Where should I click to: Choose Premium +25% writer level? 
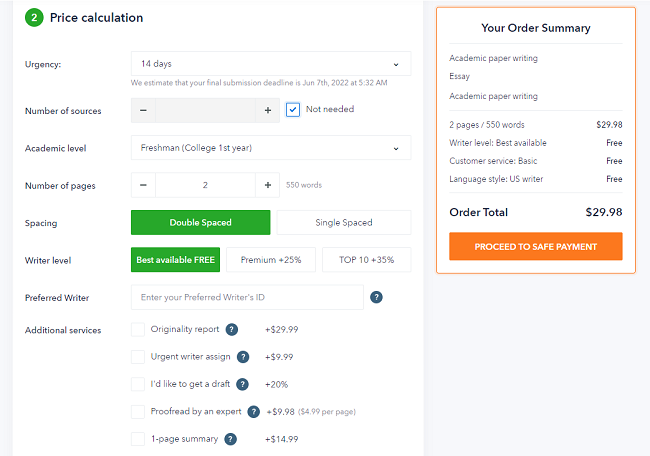coord(271,260)
